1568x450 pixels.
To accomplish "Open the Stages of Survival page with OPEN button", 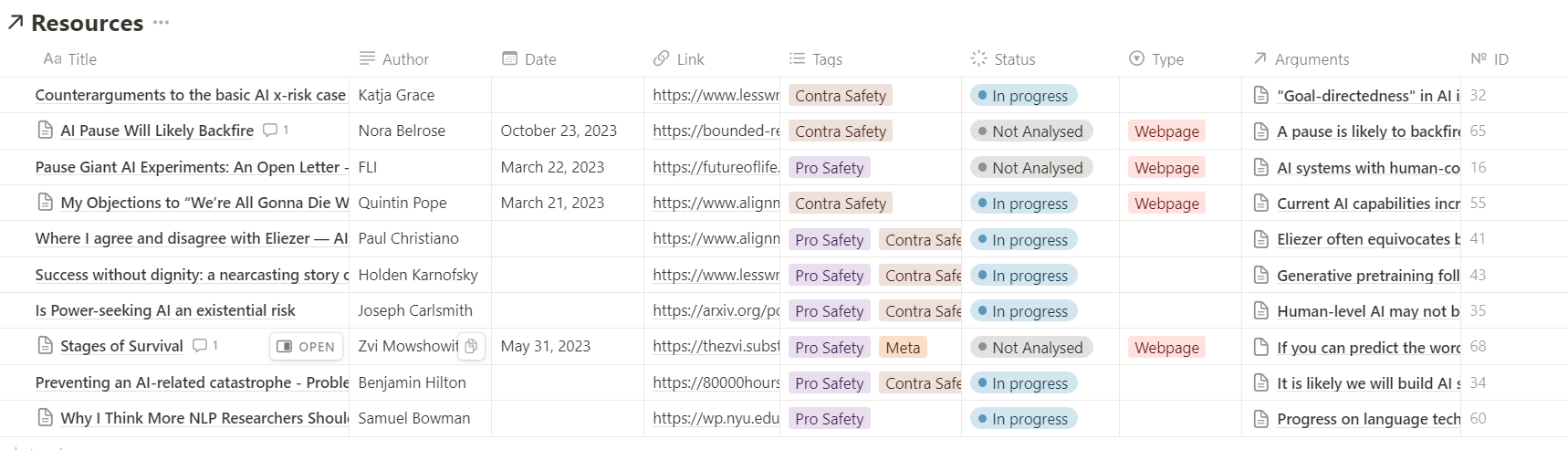I will coord(306,347).
